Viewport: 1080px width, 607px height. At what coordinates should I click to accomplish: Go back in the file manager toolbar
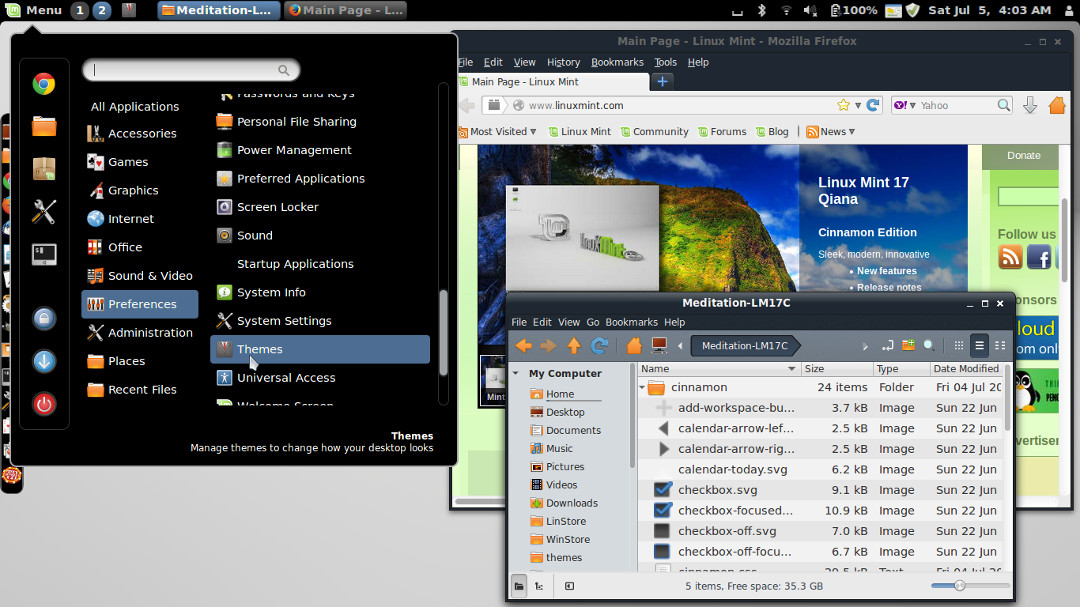[x=523, y=346]
